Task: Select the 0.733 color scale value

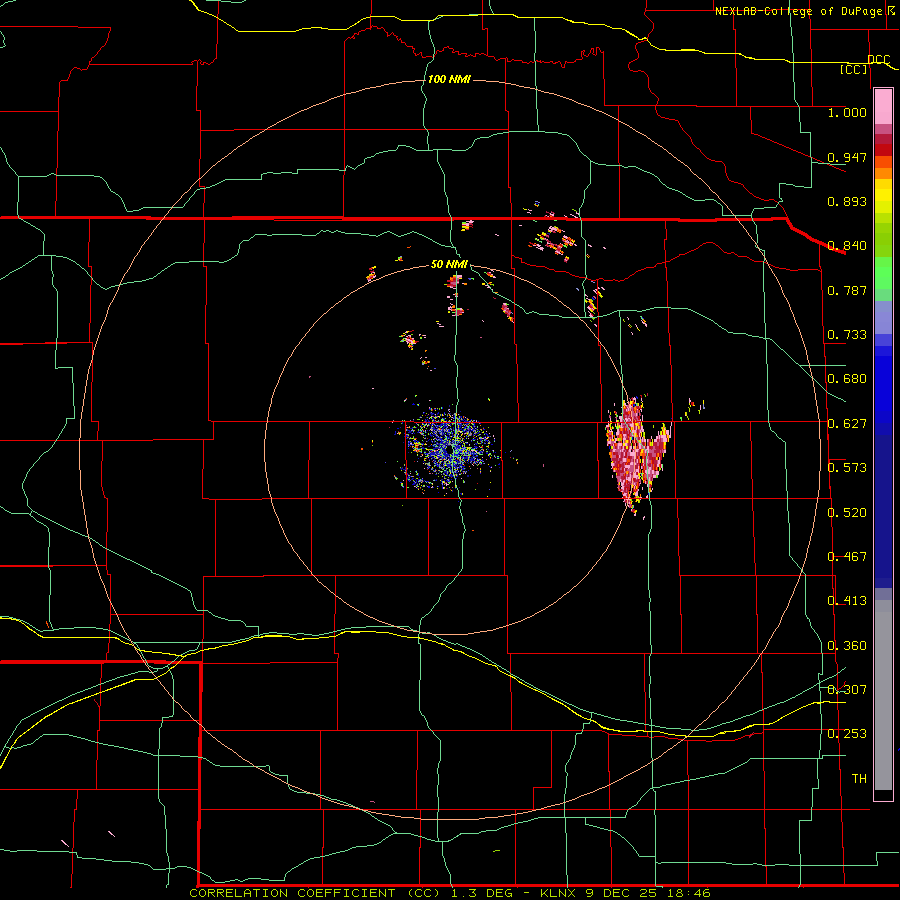Action: click(x=847, y=335)
